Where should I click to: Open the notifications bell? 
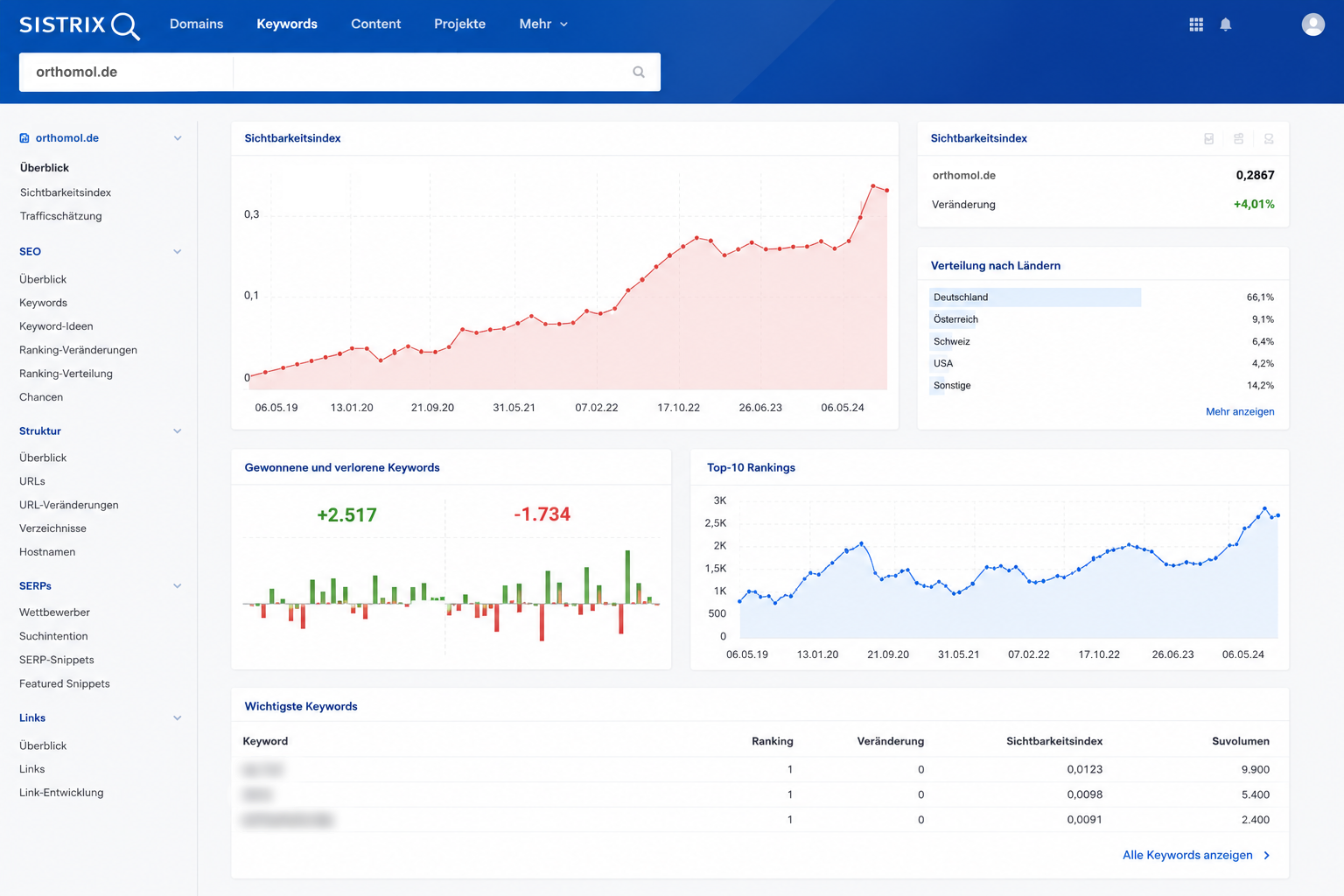[1226, 24]
